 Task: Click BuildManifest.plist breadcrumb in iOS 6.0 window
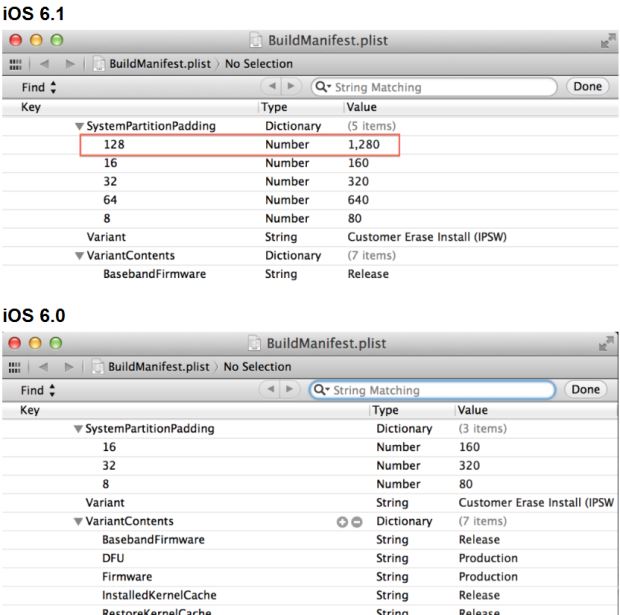(151, 367)
